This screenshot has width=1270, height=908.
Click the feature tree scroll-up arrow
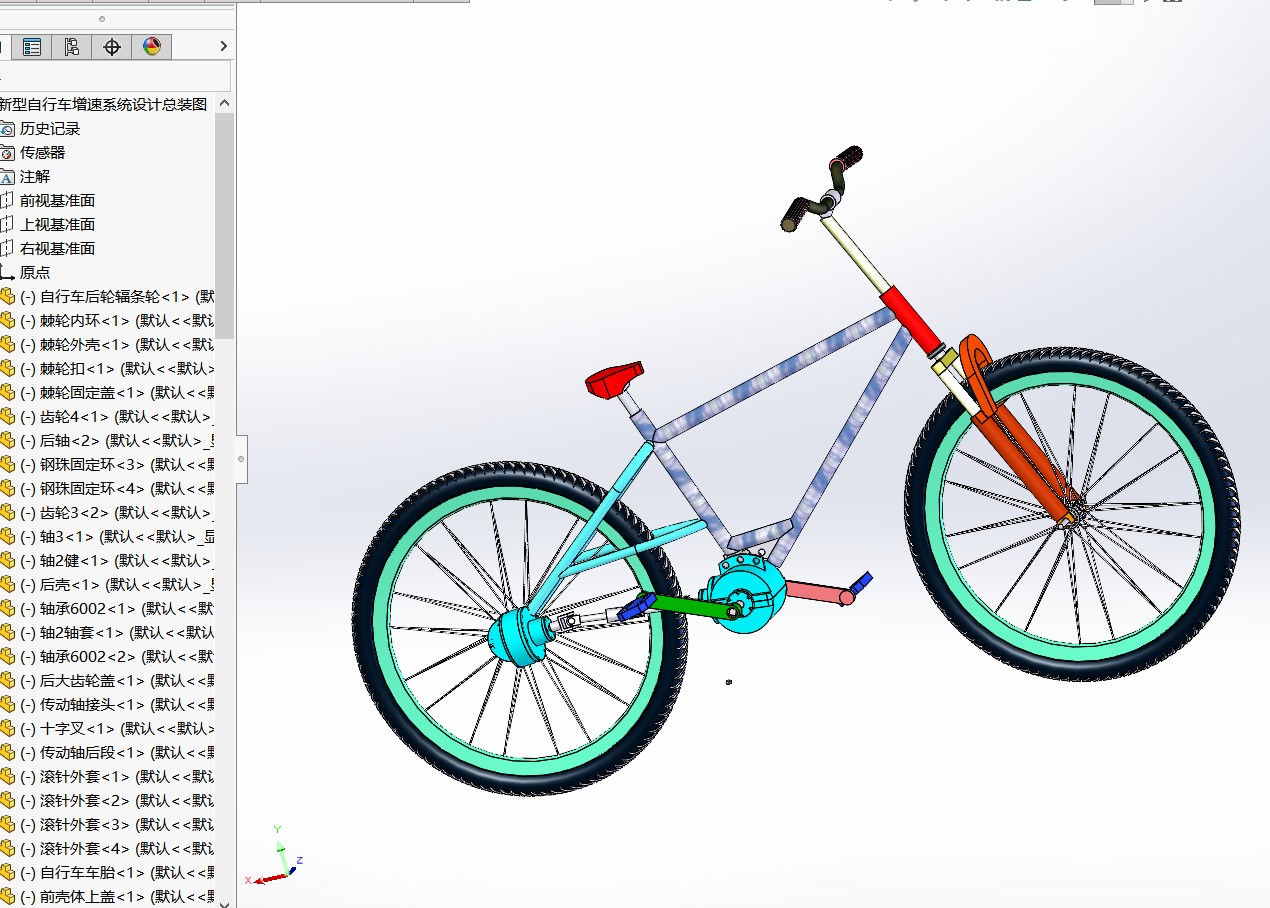tap(224, 103)
